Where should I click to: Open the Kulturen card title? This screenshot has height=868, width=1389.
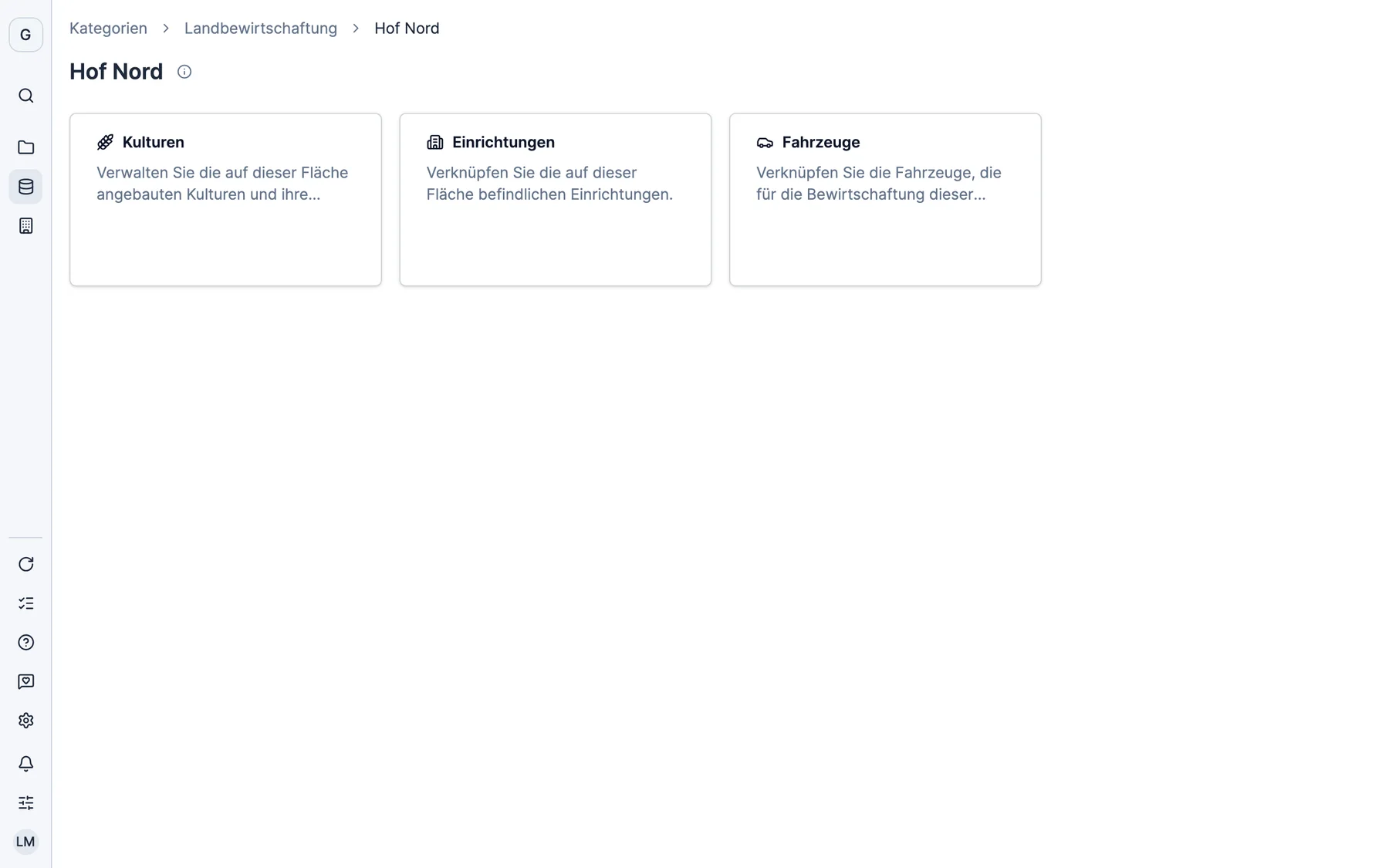coord(154,142)
